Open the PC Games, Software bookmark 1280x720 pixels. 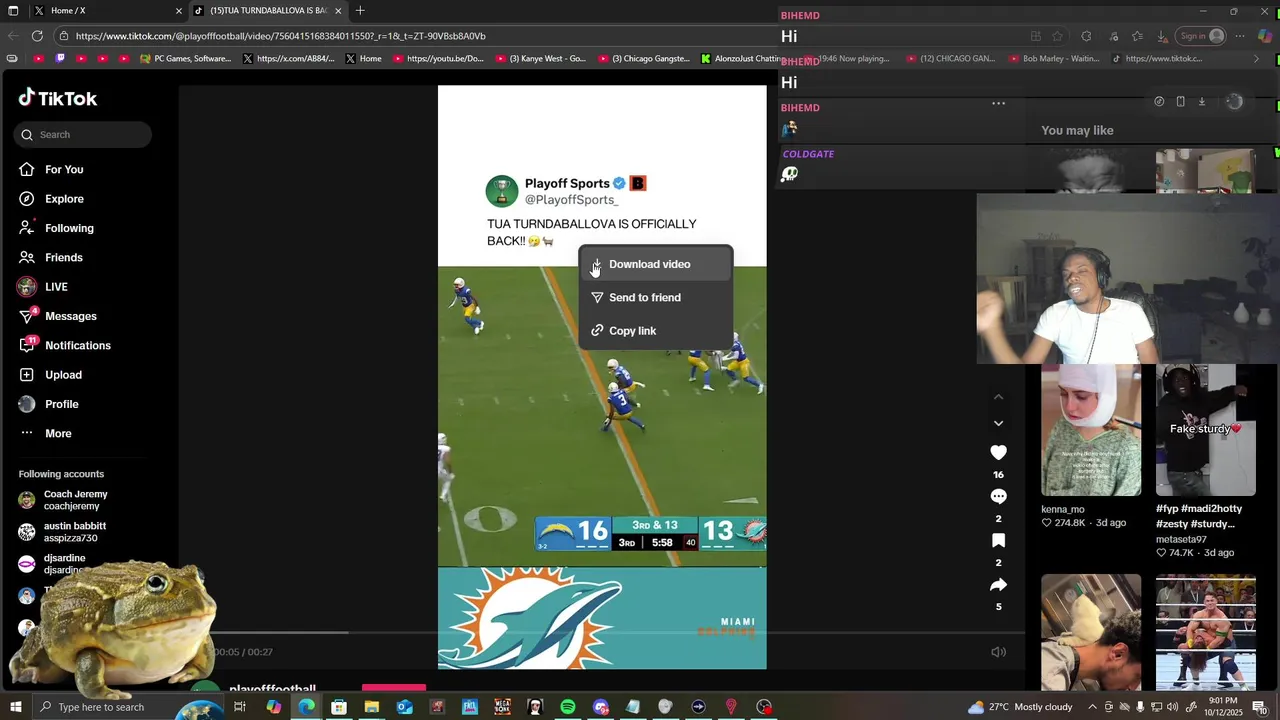coord(185,59)
